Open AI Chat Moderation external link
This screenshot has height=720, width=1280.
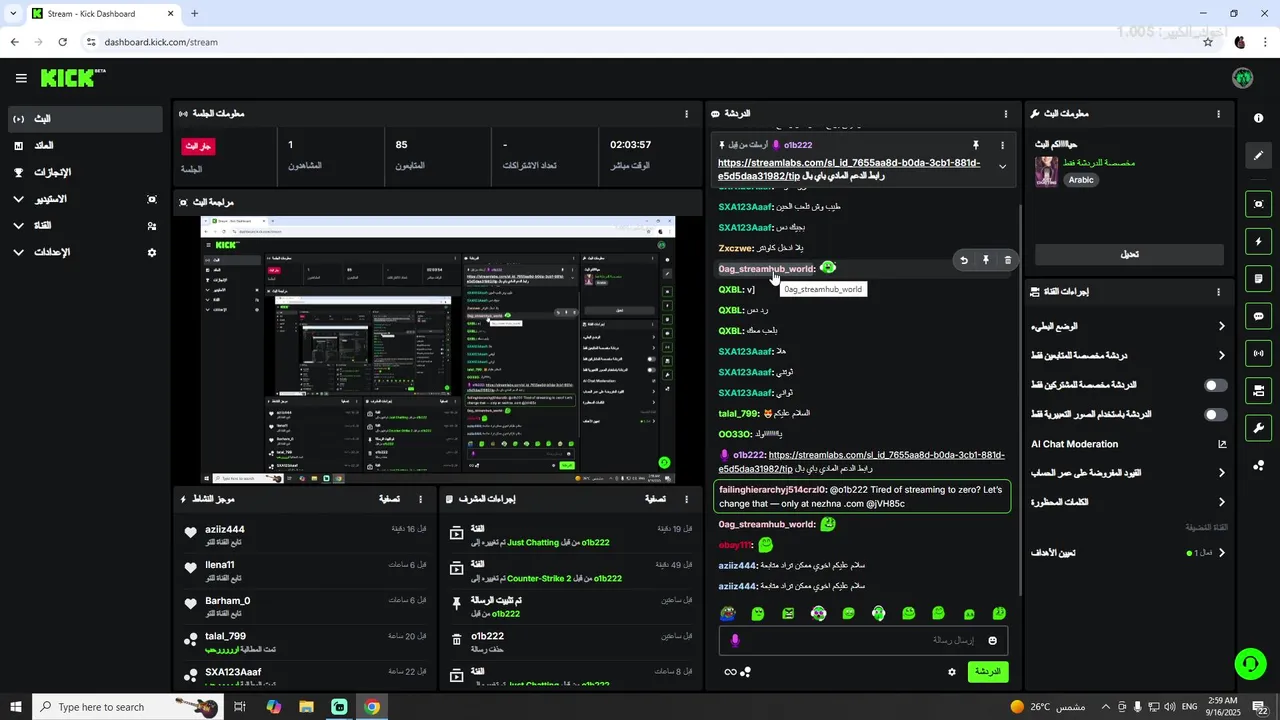tap(1222, 444)
